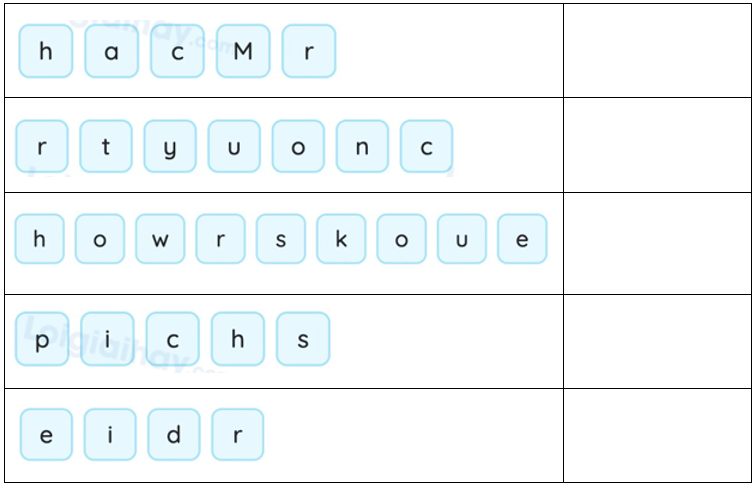Click the empty answer cell beside 'hacMr'
Screen dimensions: 756x486
pyautogui.click(x=656, y=51)
